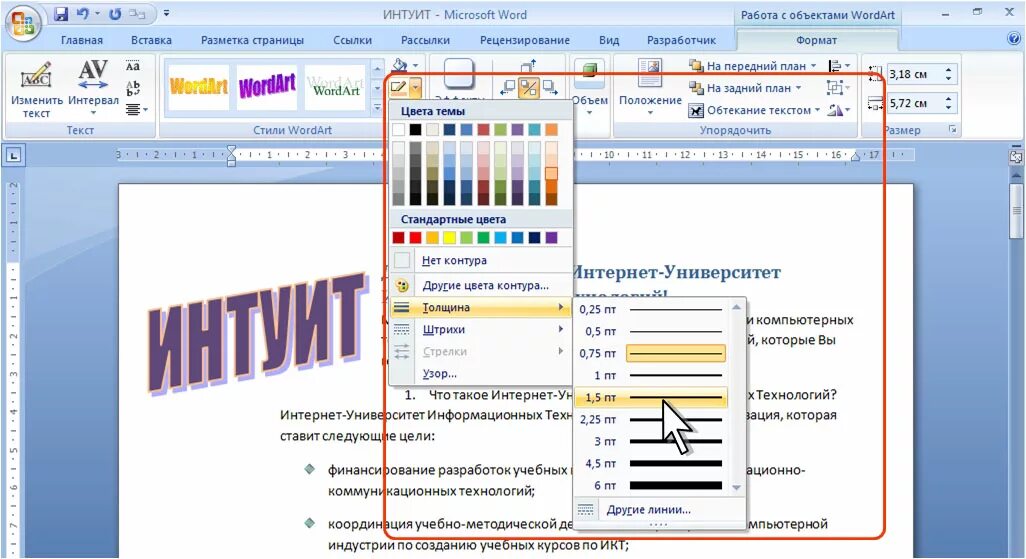
Task: Select the ИНТУИТ WordArt object
Action: pos(258,333)
